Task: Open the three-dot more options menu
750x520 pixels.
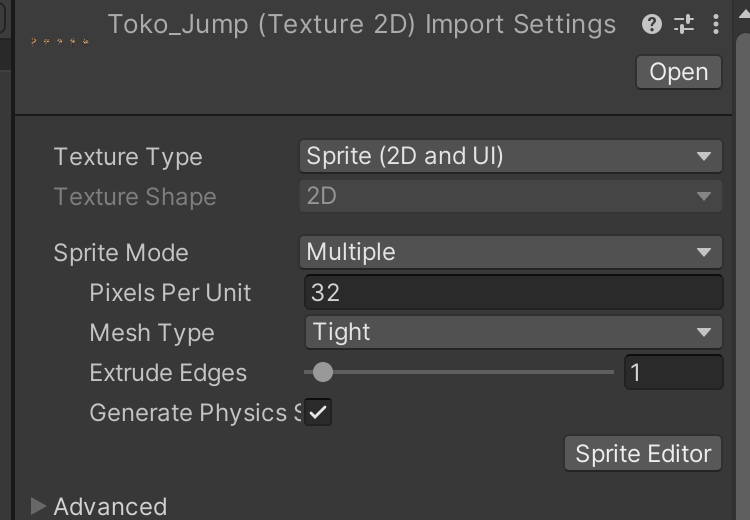Action: (x=716, y=24)
